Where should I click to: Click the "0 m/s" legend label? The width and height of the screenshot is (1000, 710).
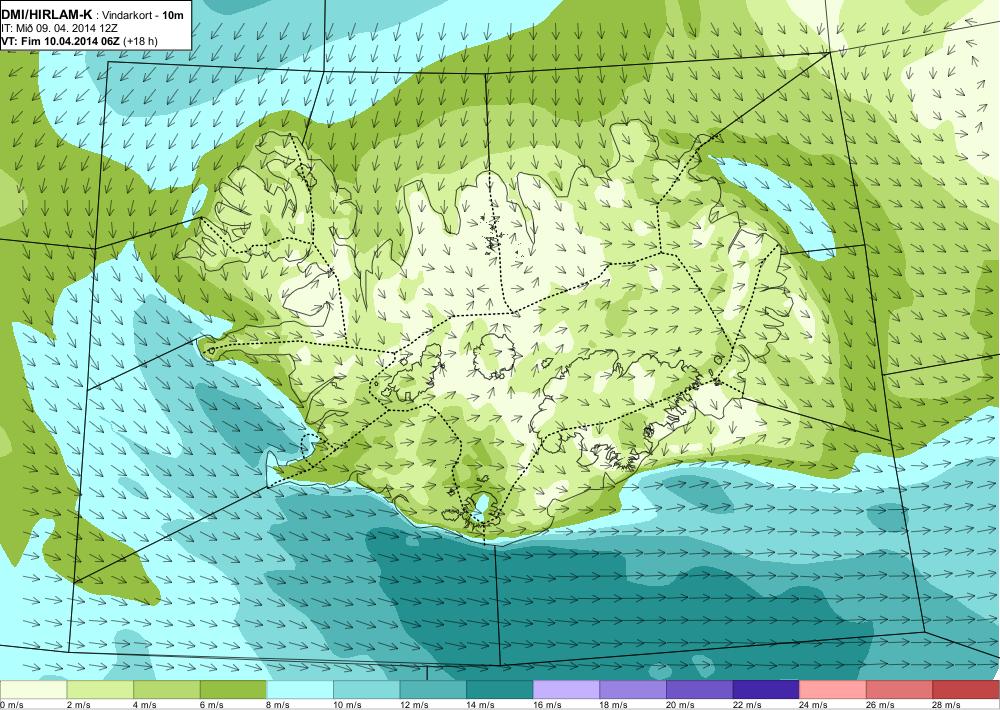pyautogui.click(x=11, y=705)
